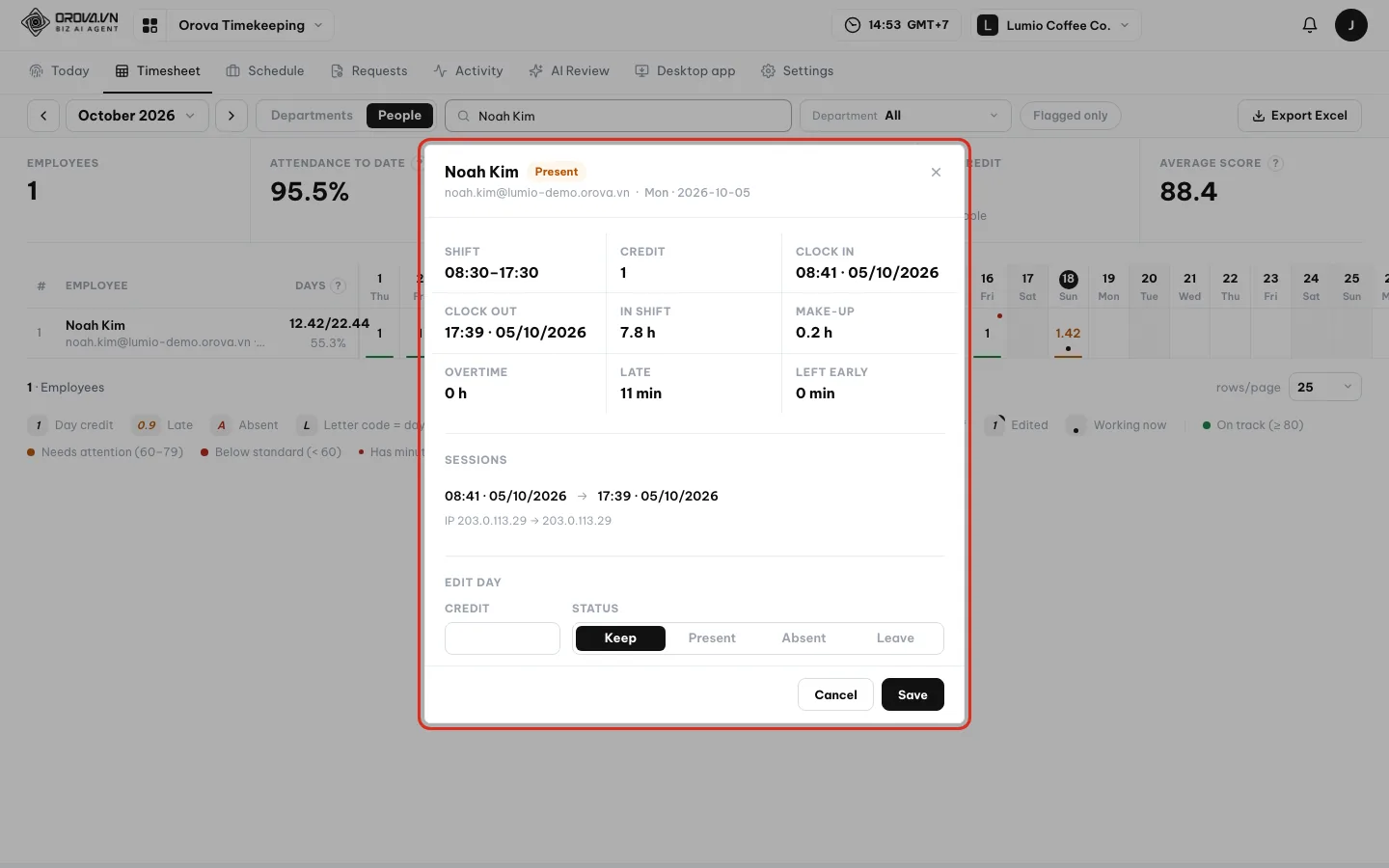Viewport: 1389px width, 868px height.
Task: Open AI Review tab
Action: coord(569,71)
